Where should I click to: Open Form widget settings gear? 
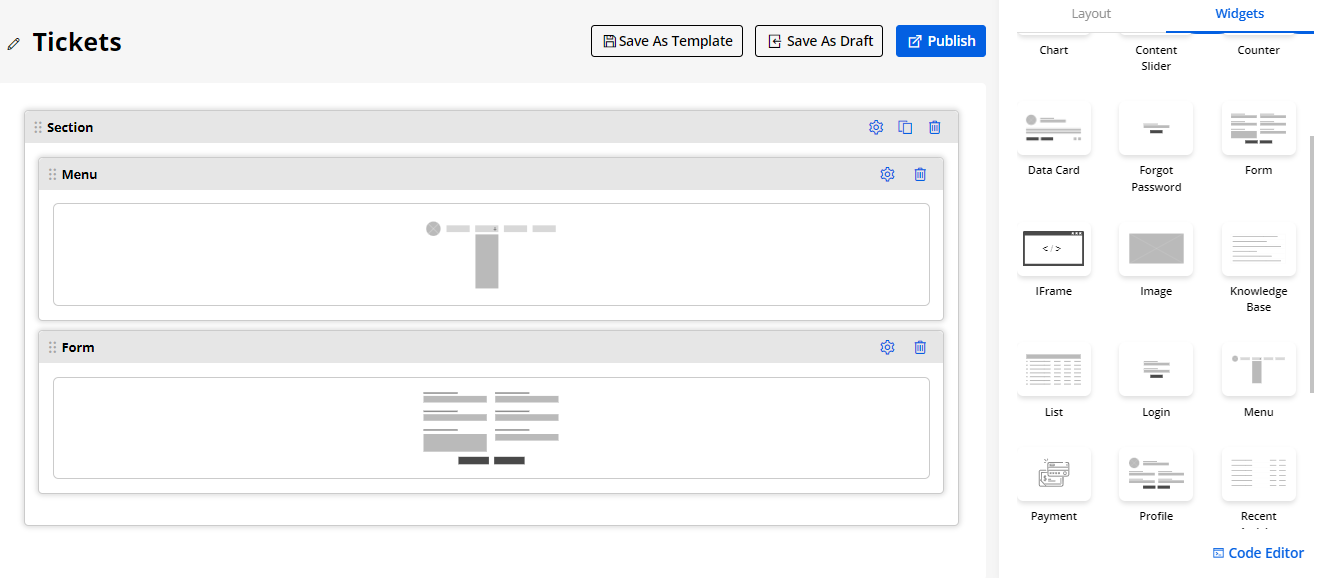click(887, 347)
